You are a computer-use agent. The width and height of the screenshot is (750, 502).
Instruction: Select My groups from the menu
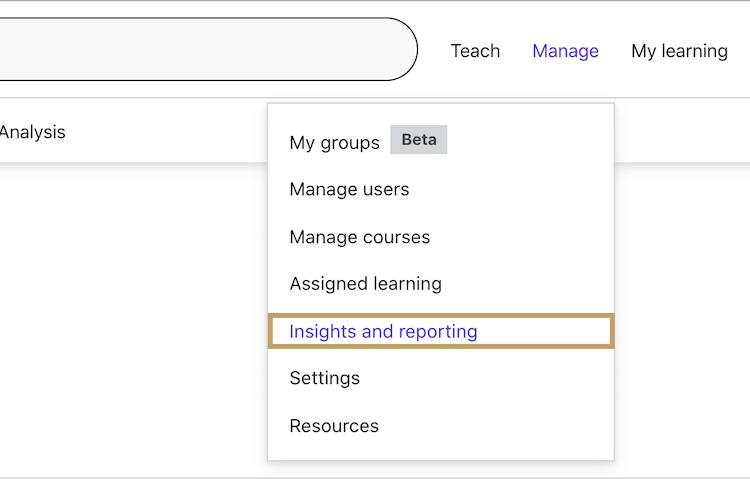pyautogui.click(x=334, y=142)
